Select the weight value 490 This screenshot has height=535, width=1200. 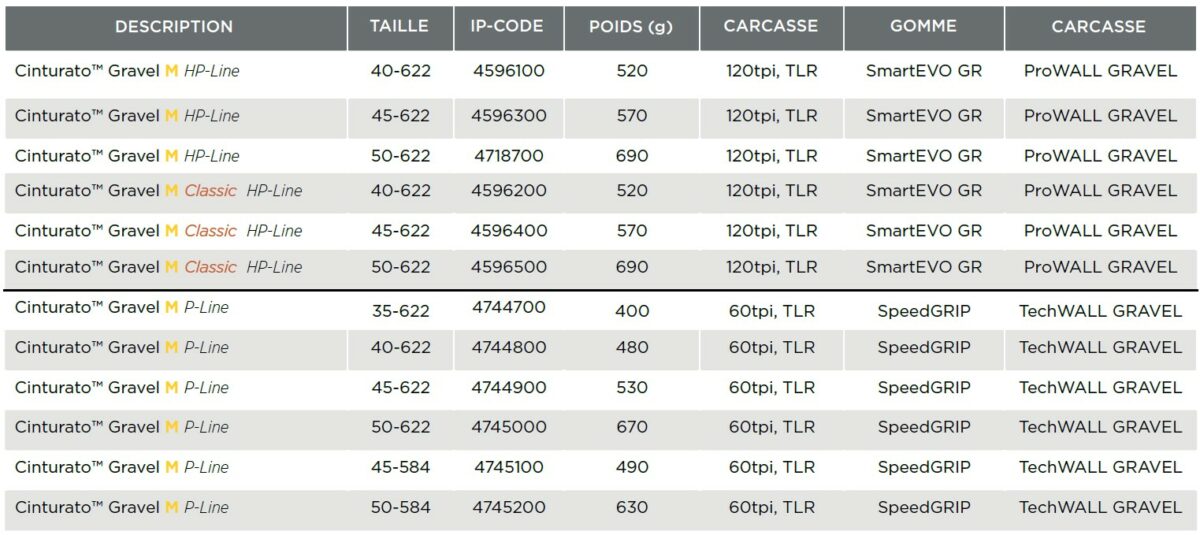[632, 467]
